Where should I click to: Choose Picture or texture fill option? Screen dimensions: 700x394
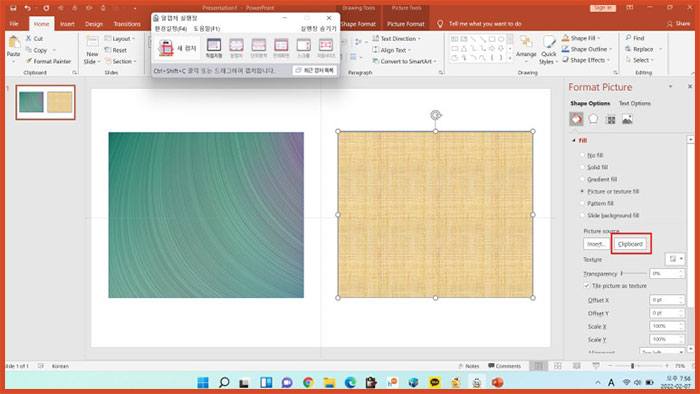582,191
